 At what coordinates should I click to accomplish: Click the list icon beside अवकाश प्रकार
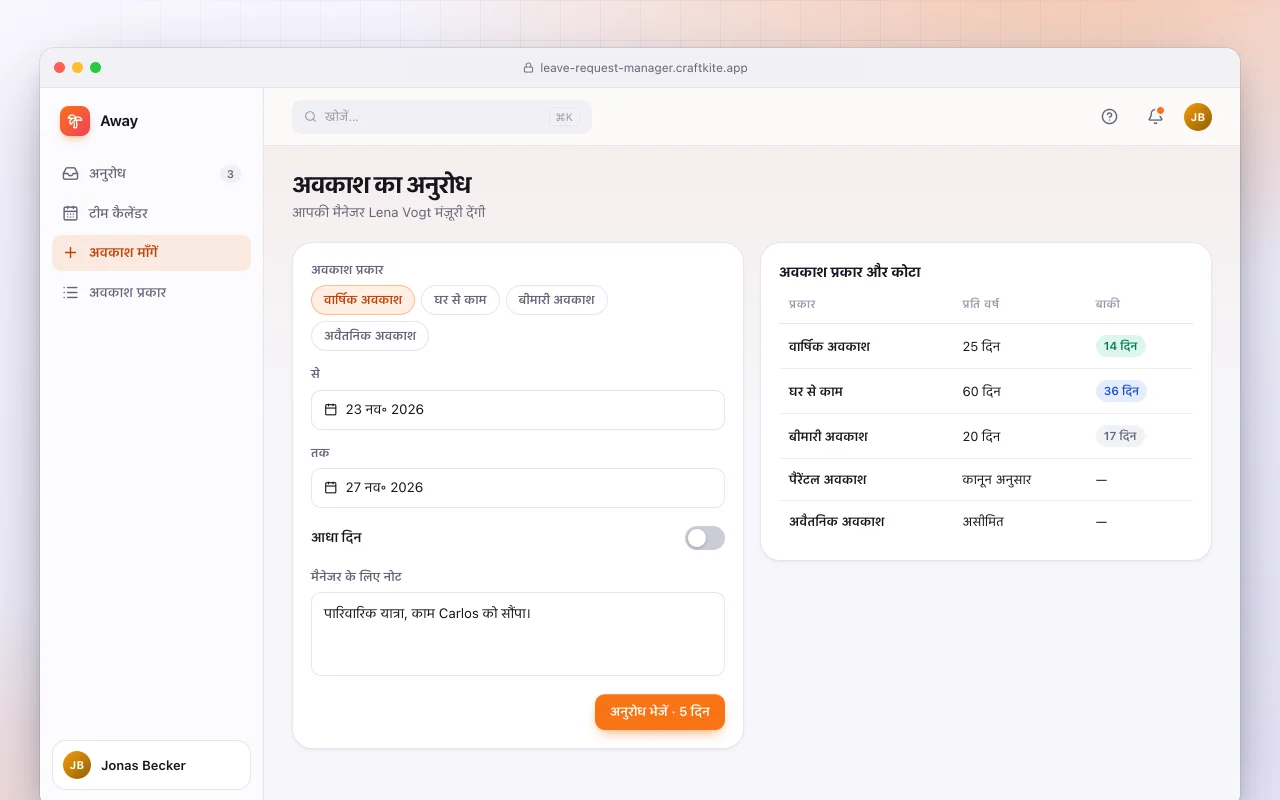pyautogui.click(x=70, y=293)
